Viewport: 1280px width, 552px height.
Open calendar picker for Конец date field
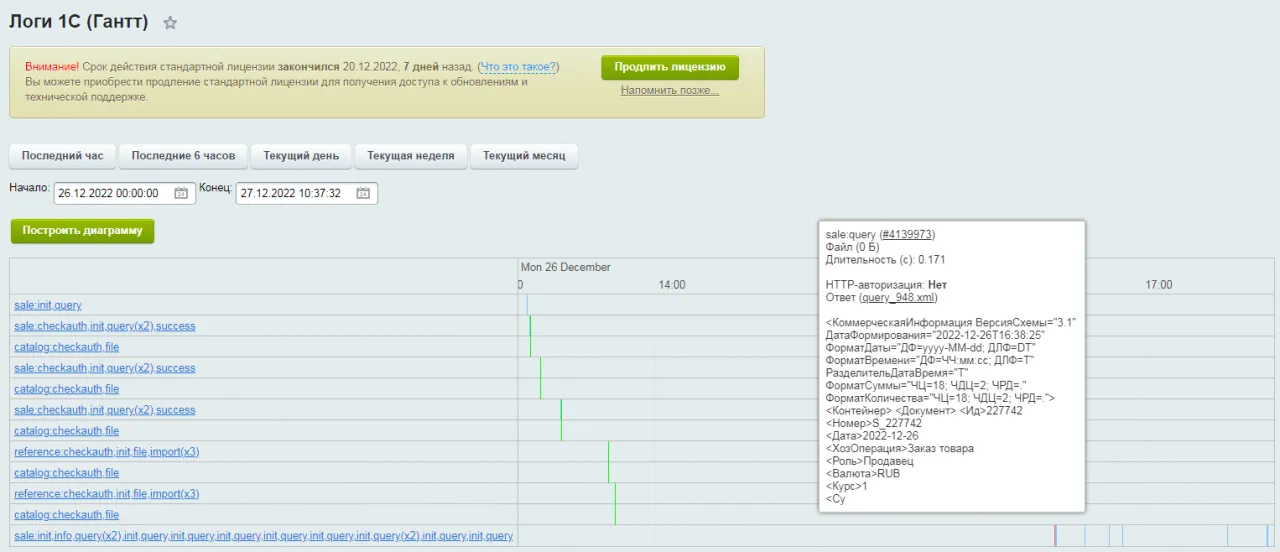click(363, 194)
